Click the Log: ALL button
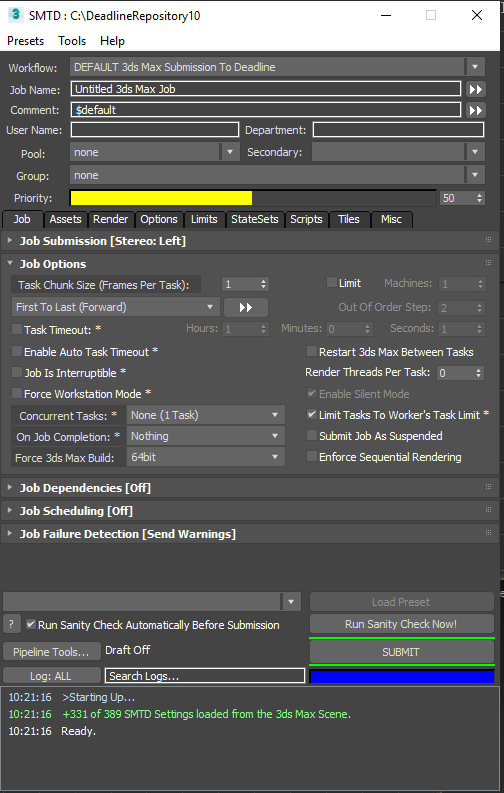Screen dimensions: 504x793 52,676
